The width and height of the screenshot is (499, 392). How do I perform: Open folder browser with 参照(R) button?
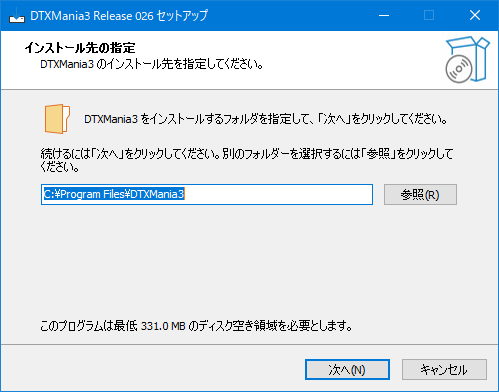[420, 194]
